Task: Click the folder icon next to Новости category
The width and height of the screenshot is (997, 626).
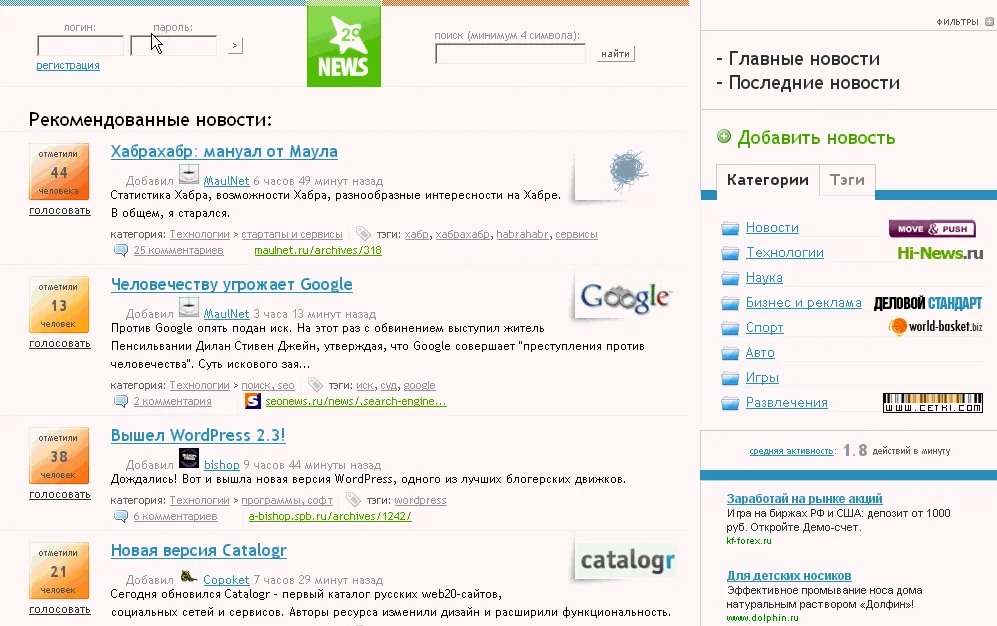Action: click(729, 228)
